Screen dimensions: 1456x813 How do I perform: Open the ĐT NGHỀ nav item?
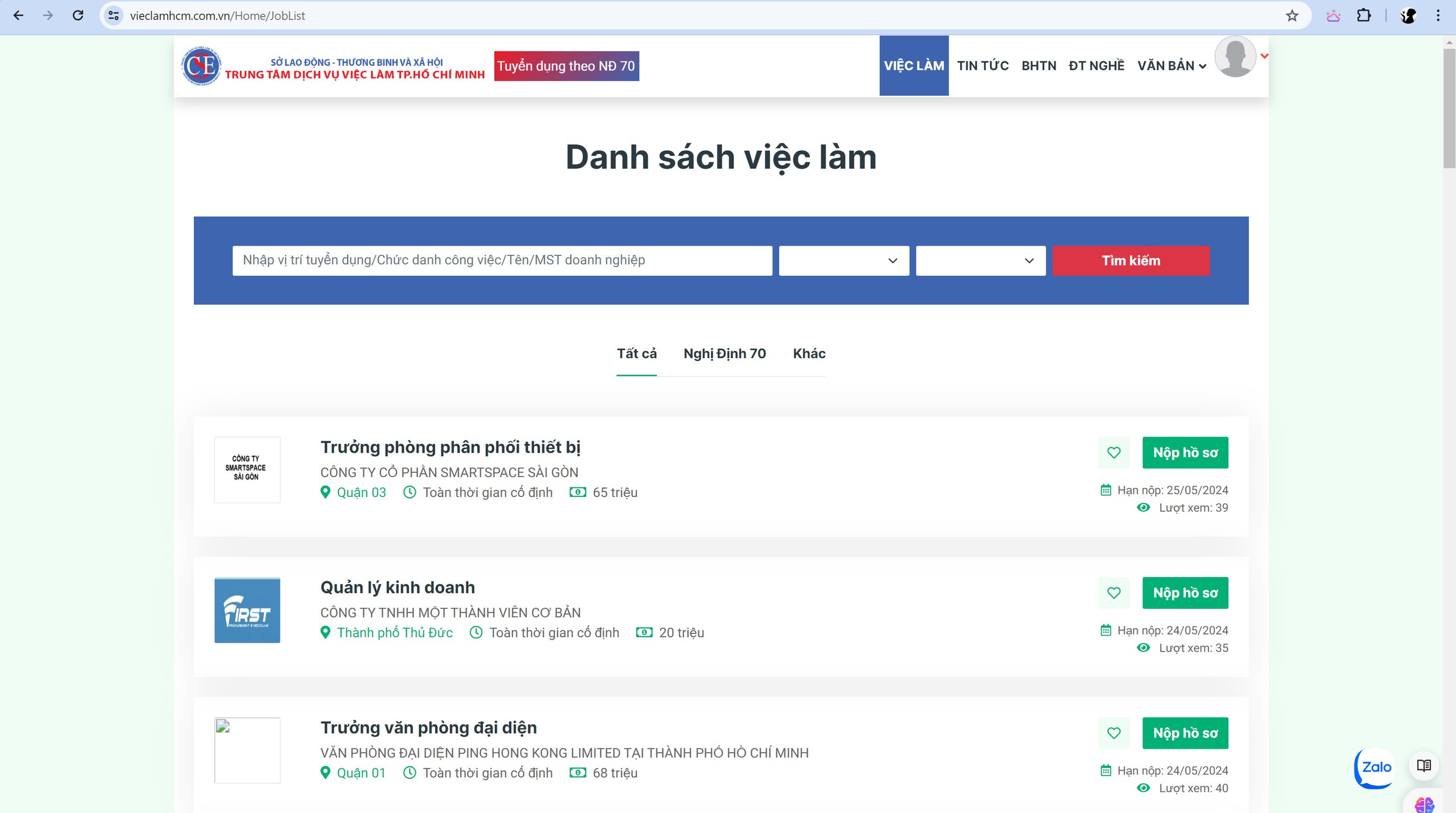click(x=1097, y=66)
